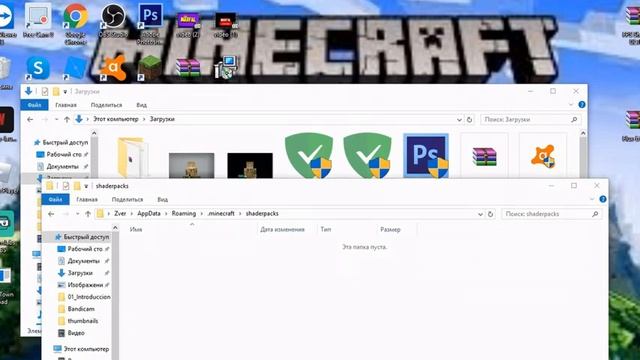Launch the Skype desktop shortcut
This screenshot has width=640, height=360.
(38, 68)
